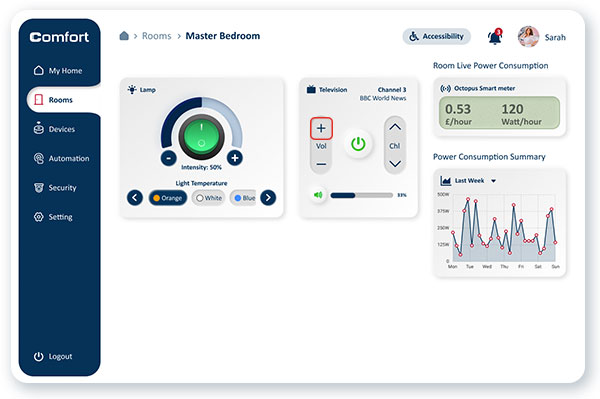
Task: Toggle the television power button
Action: point(358,144)
